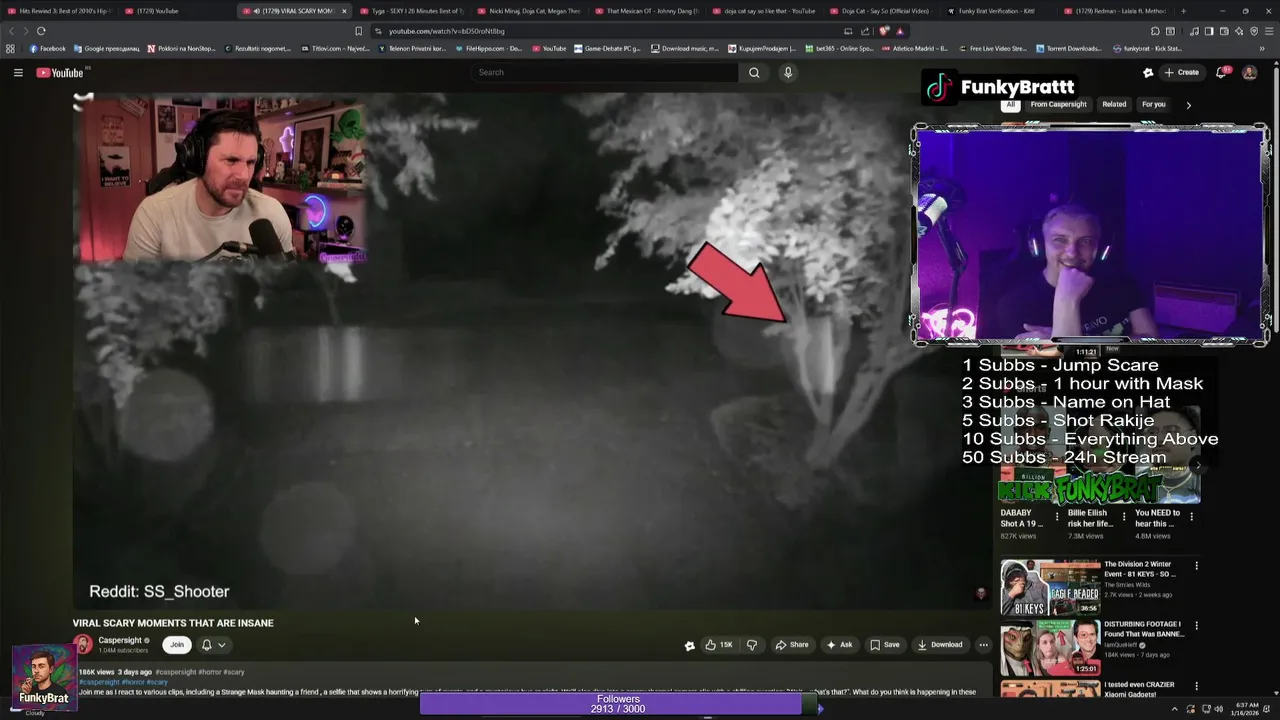1280x720 pixels.
Task: Open options for DABABY Shot video
Action: coord(1057,517)
